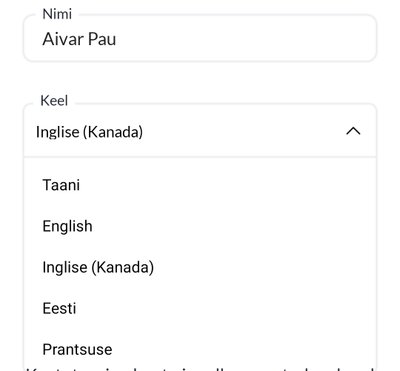Viewport: 400px width, 371px height.
Task: Switch the language to Estonian (Eesti)
Action: (x=200, y=308)
